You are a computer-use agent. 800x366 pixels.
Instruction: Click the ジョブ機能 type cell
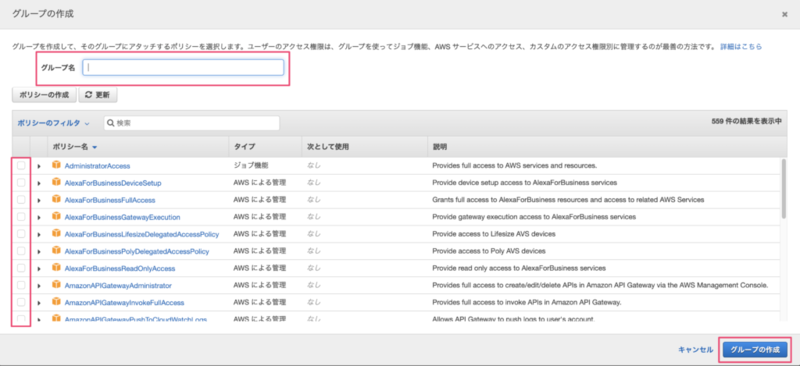coord(251,166)
